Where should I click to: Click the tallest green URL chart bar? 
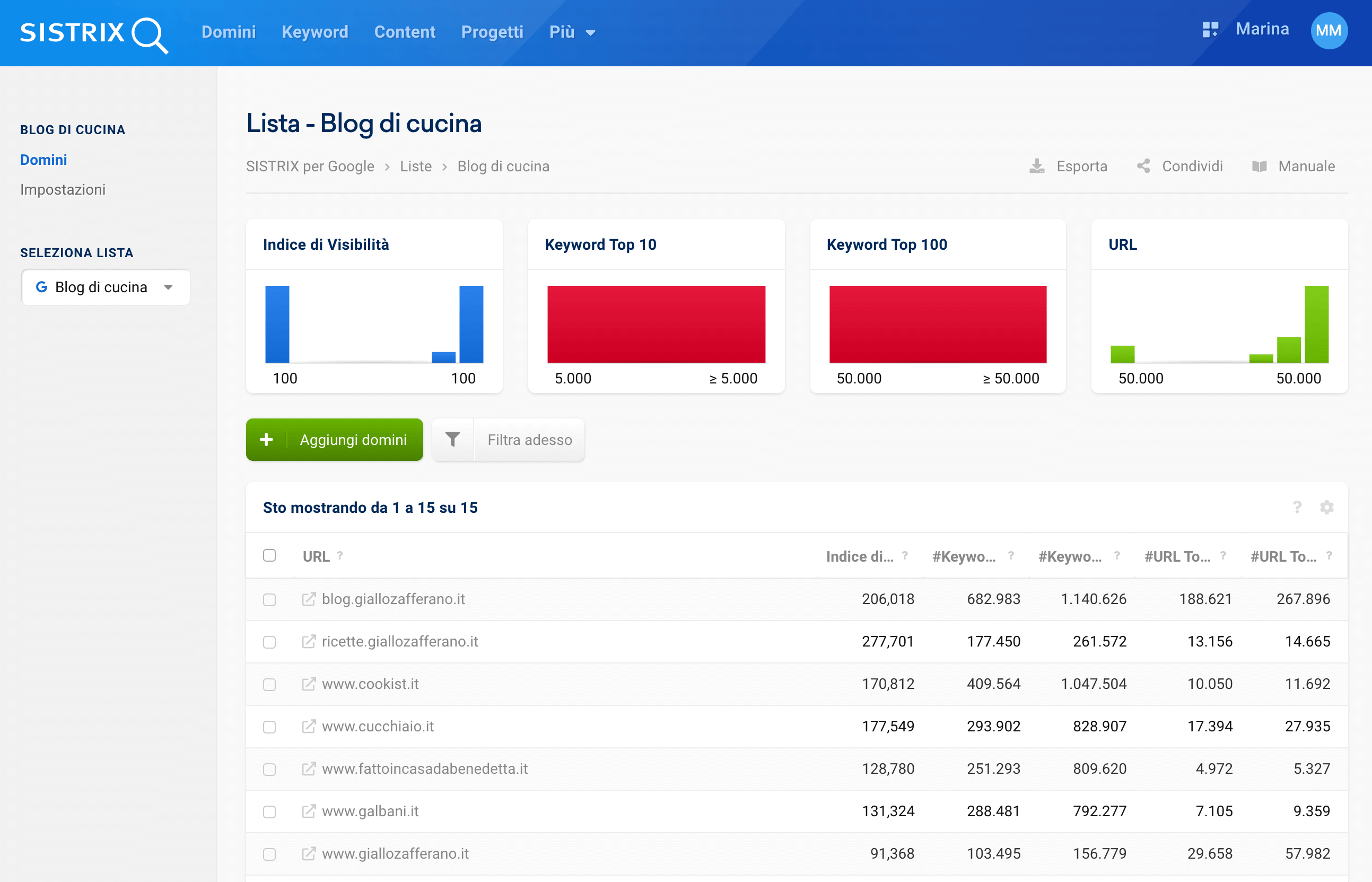[x=1316, y=324]
